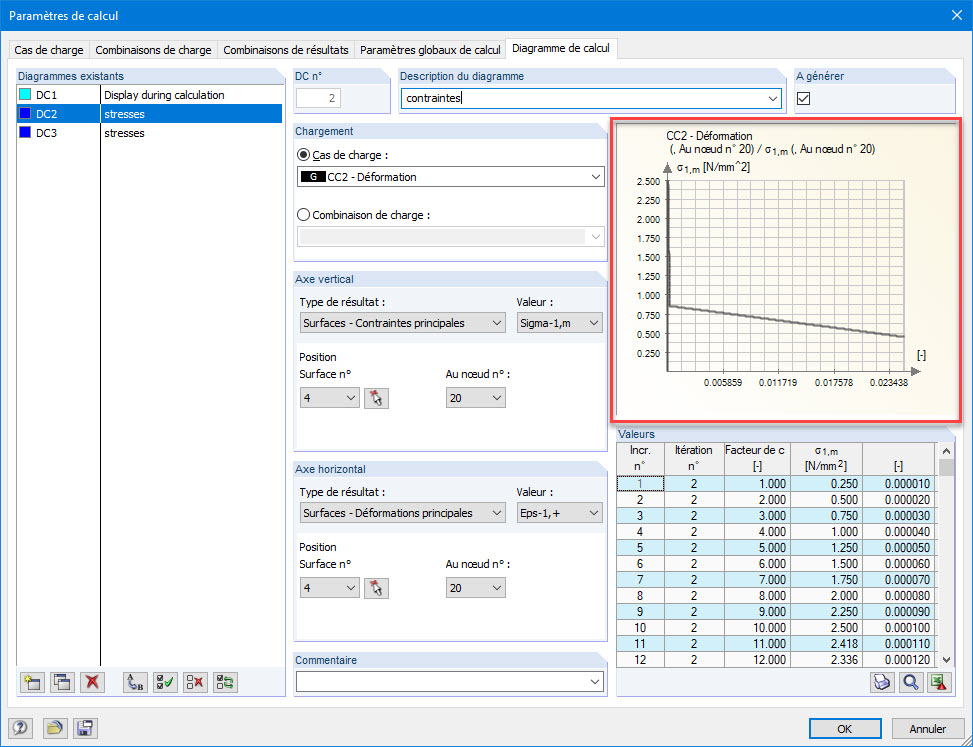This screenshot has width=973, height=747.
Task: Copy the selected diagram
Action: click(x=62, y=682)
